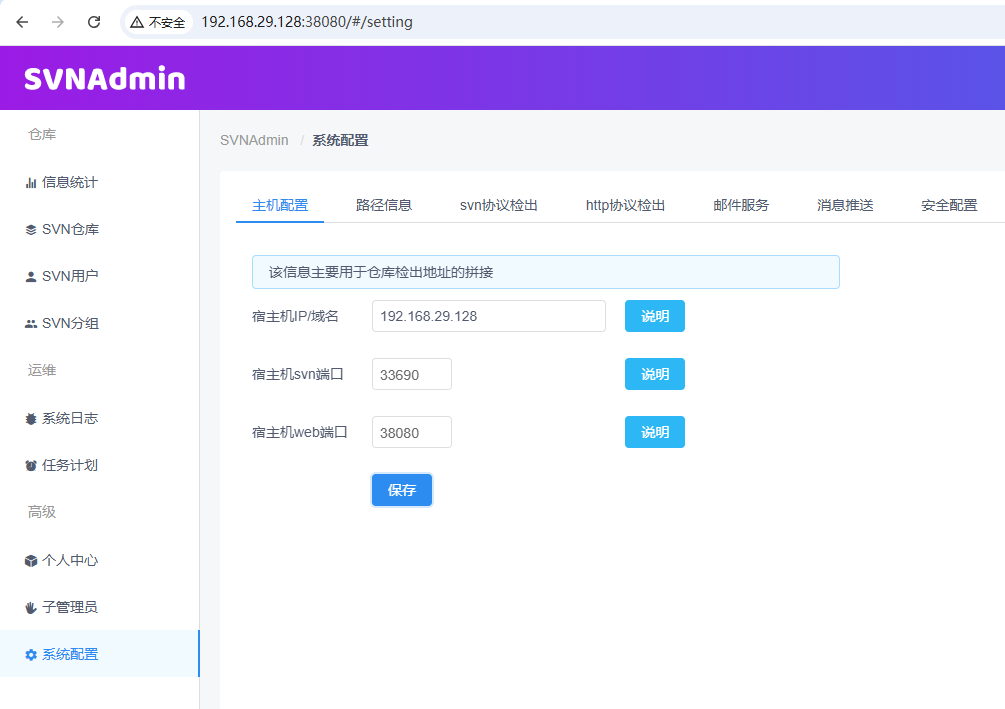Screen dimensions: 1005x709
Task: Click the cube icon beside 个人中心
Action: point(31,560)
